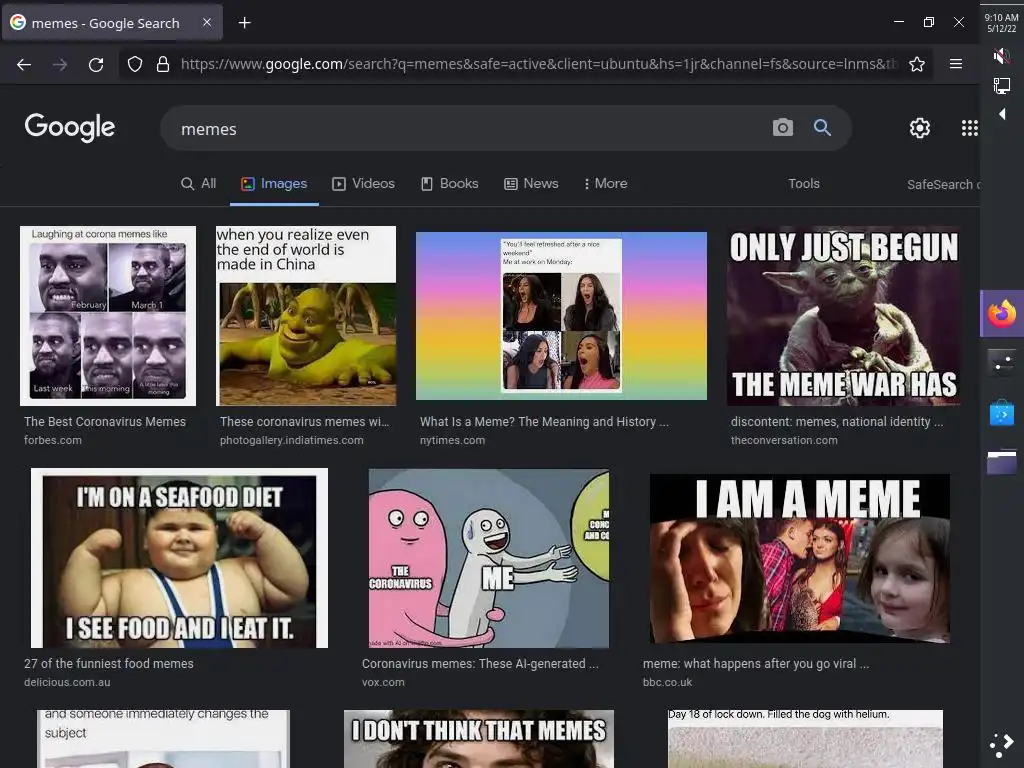Screen dimensions: 1024x768
Task: Open Firefox from the dock
Action: [x=1002, y=313]
